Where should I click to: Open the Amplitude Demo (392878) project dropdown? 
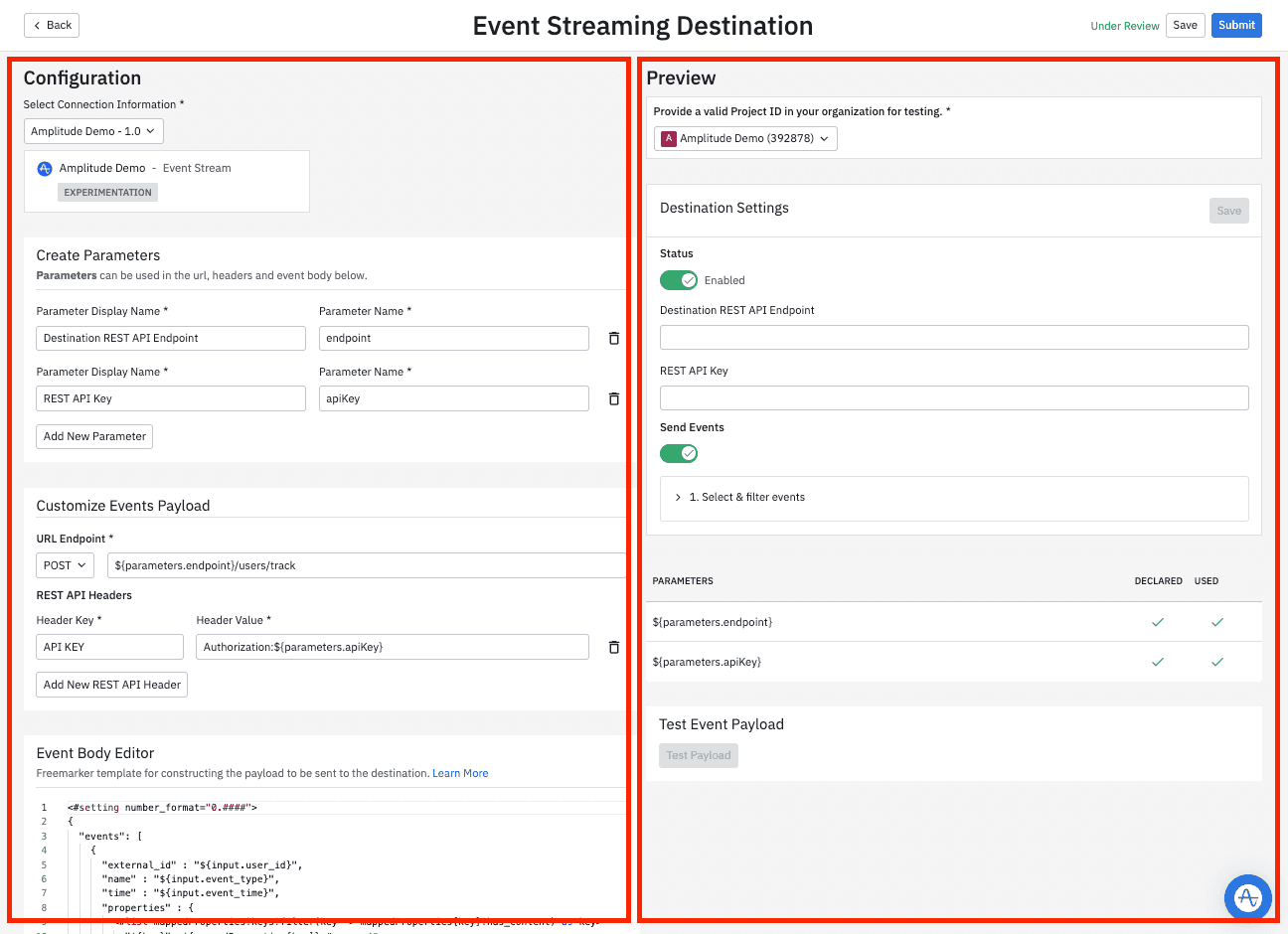744,138
